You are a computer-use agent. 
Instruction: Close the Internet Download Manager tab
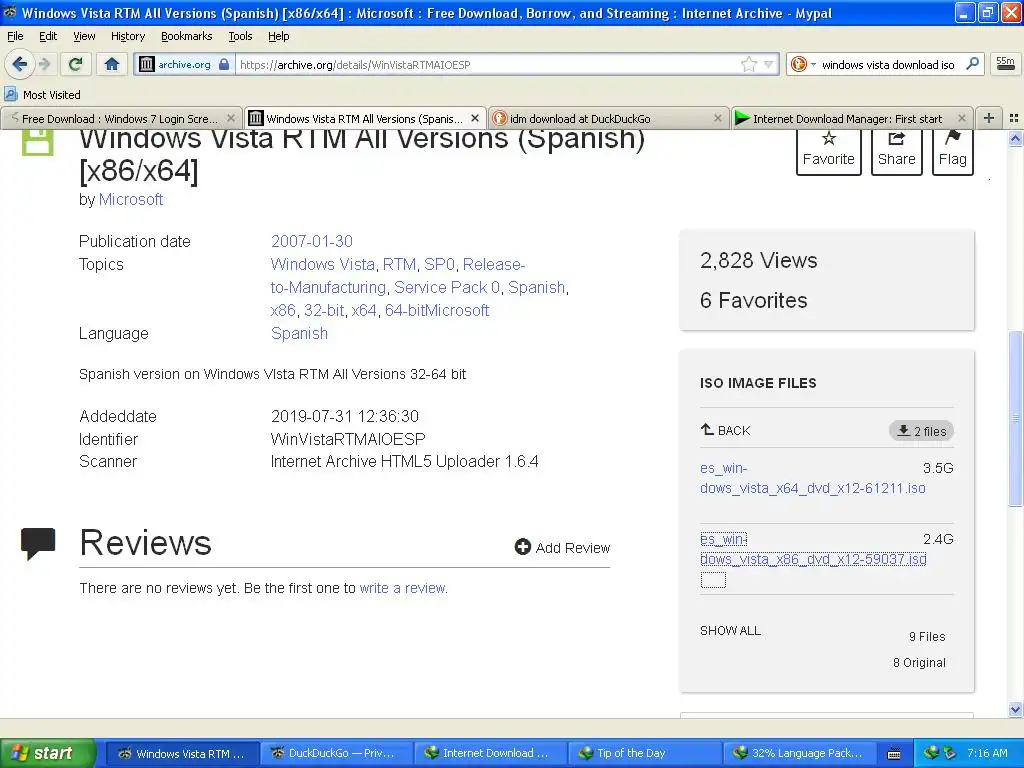click(x=961, y=118)
